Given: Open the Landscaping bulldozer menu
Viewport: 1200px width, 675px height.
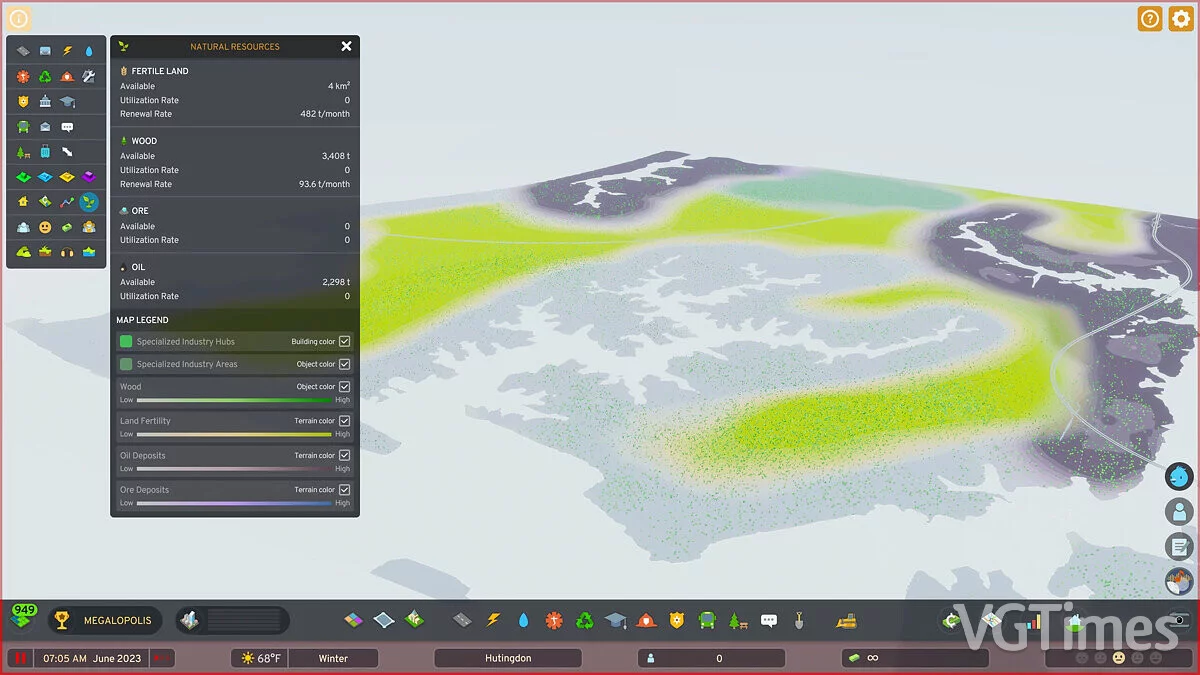Looking at the screenshot, I should (x=844, y=620).
